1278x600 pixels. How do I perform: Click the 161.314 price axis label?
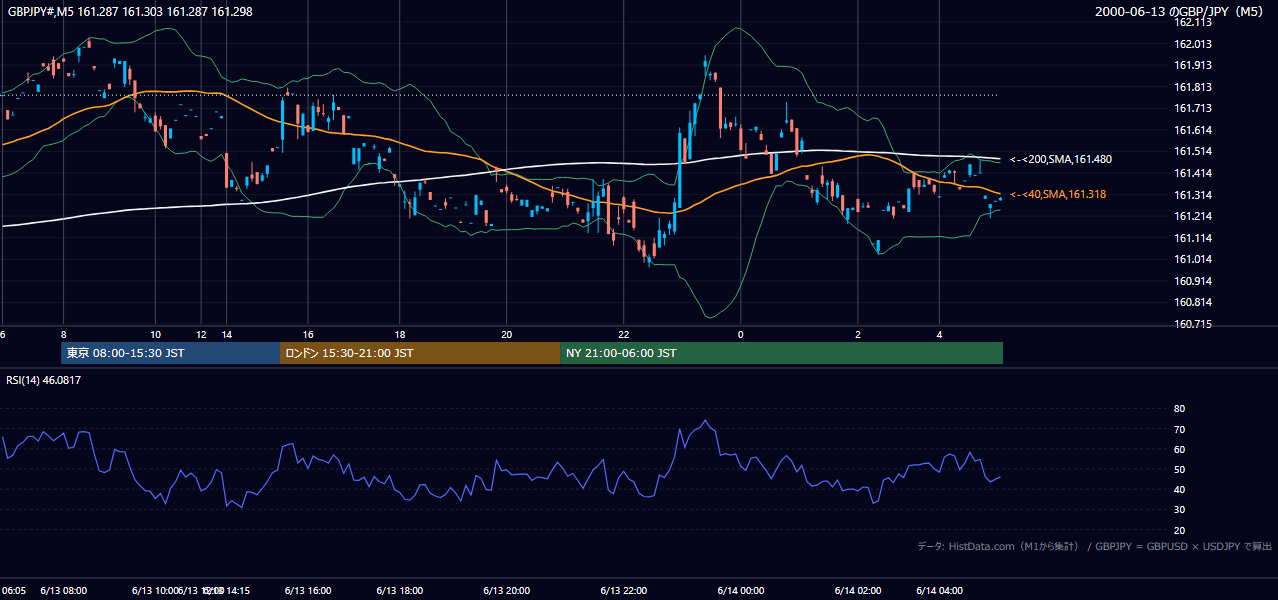(x=1193, y=195)
